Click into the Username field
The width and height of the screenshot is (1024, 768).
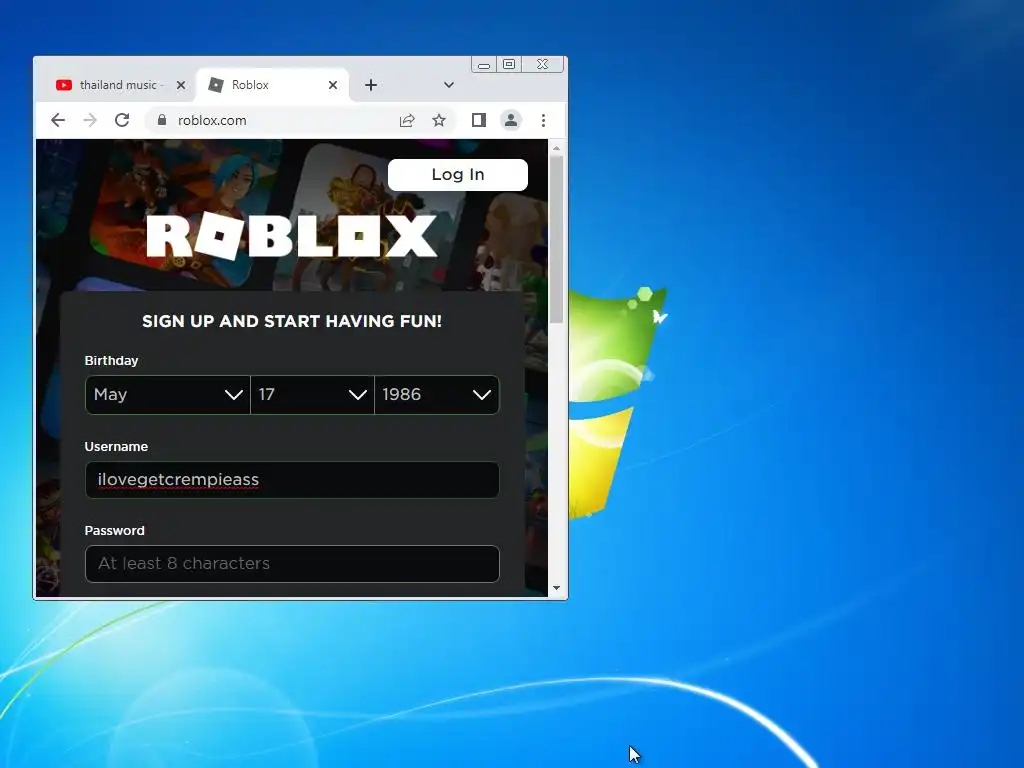(292, 480)
